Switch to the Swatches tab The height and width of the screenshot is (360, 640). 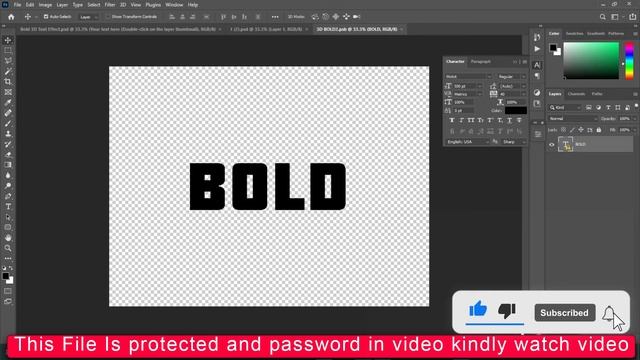click(574, 33)
